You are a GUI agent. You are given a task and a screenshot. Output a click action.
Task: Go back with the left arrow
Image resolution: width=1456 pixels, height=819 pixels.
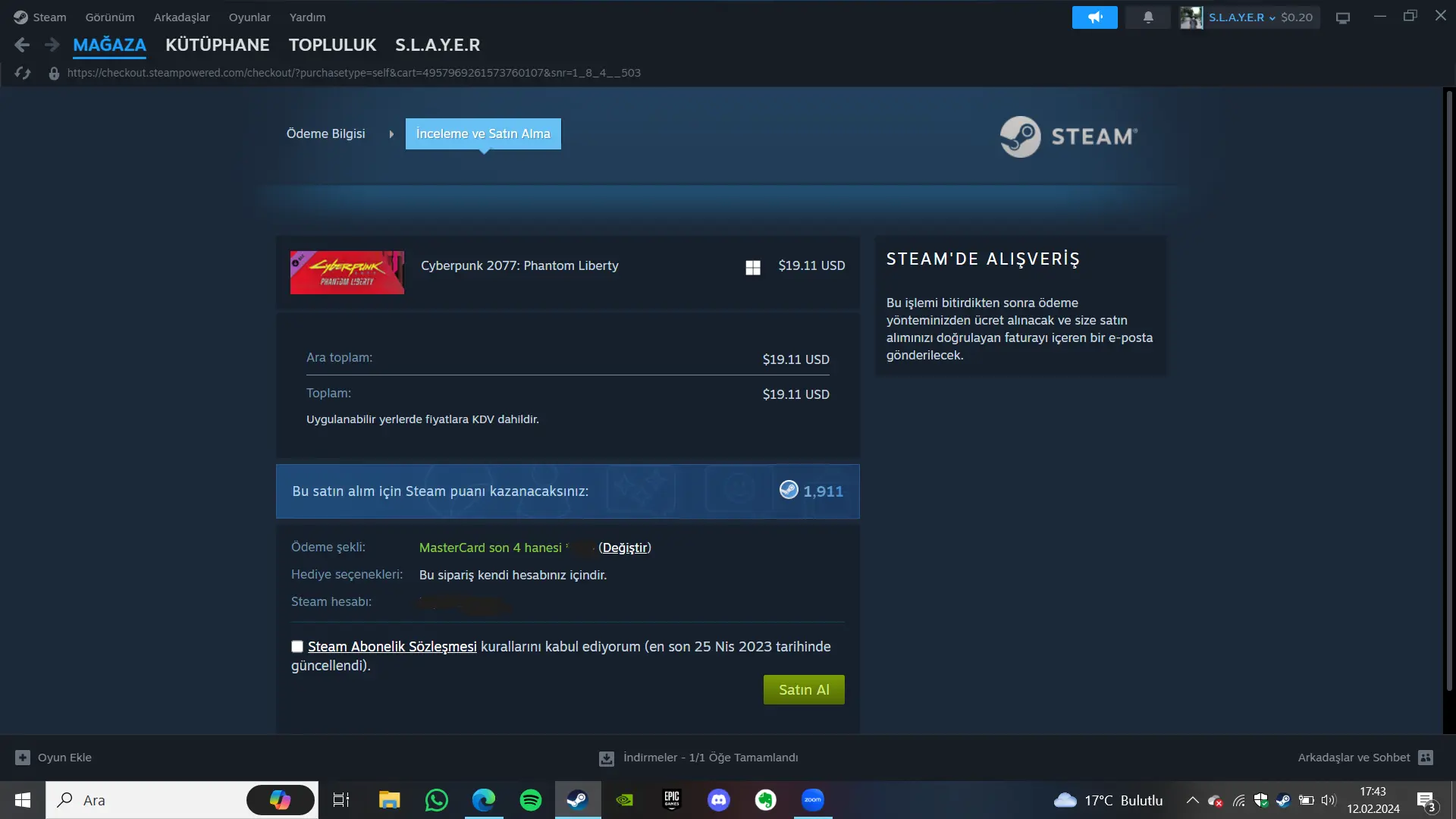22,45
